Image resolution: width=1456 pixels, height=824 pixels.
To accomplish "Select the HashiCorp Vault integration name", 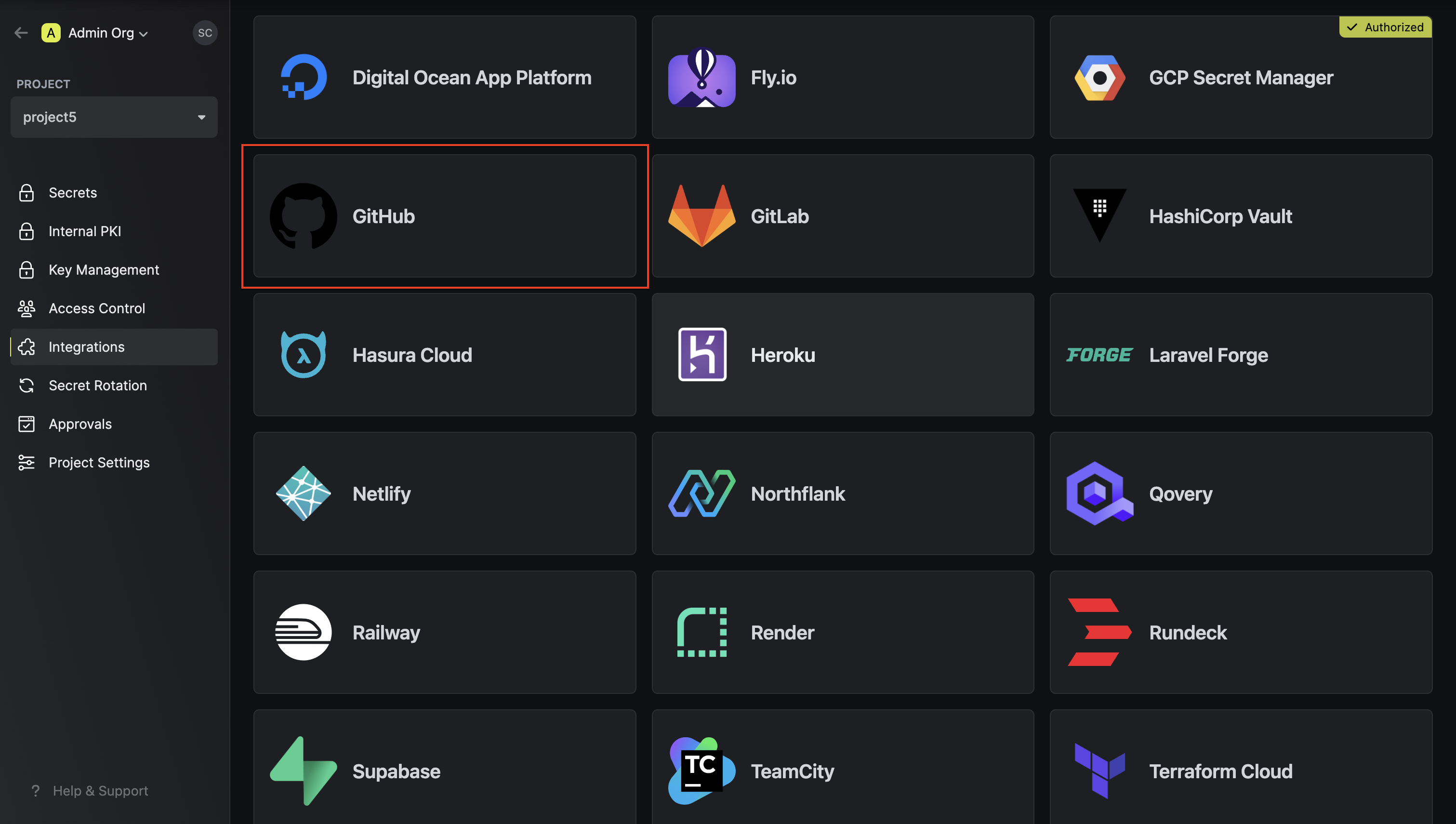I will tap(1220, 216).
